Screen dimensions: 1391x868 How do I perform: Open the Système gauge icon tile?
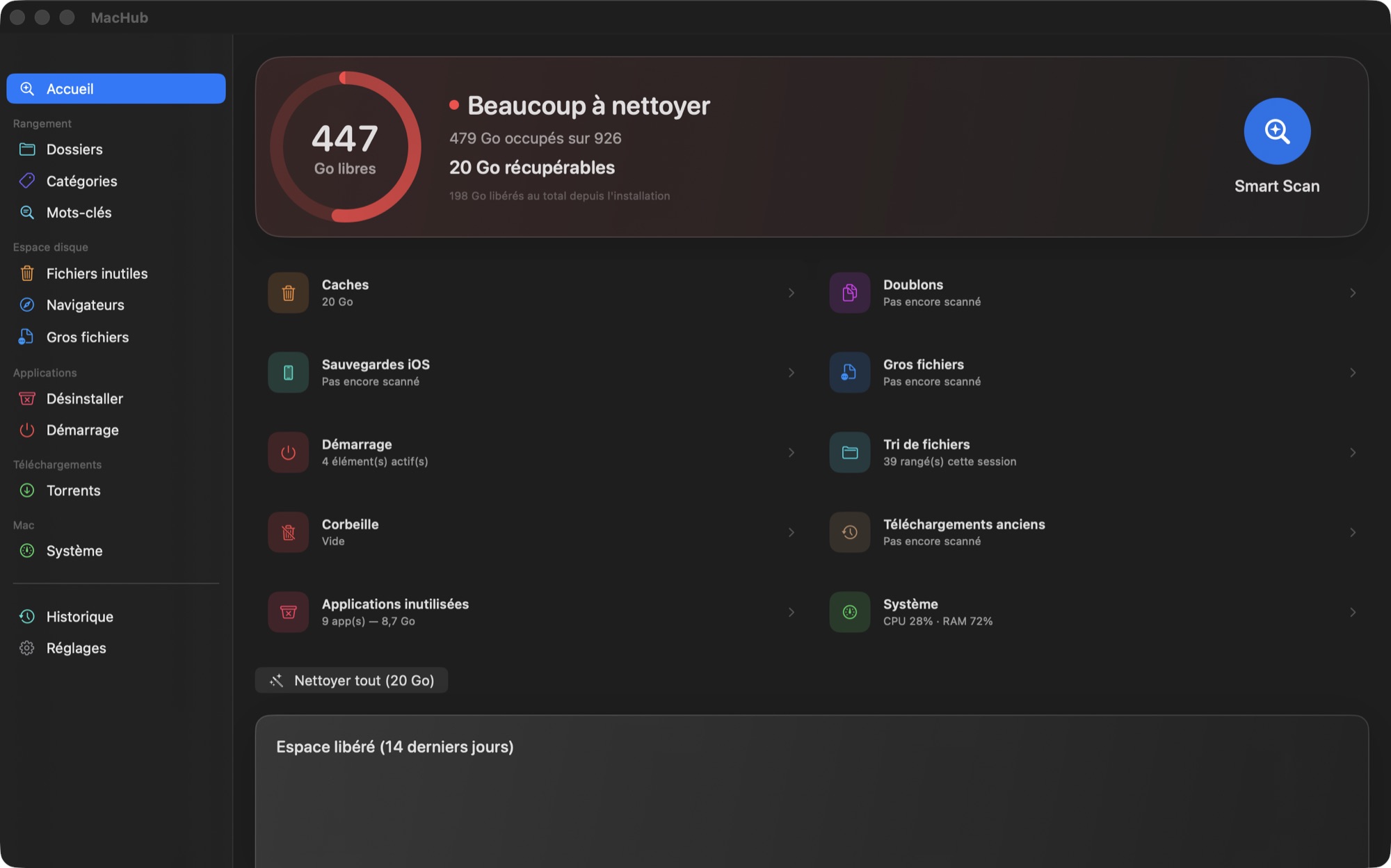(x=849, y=612)
